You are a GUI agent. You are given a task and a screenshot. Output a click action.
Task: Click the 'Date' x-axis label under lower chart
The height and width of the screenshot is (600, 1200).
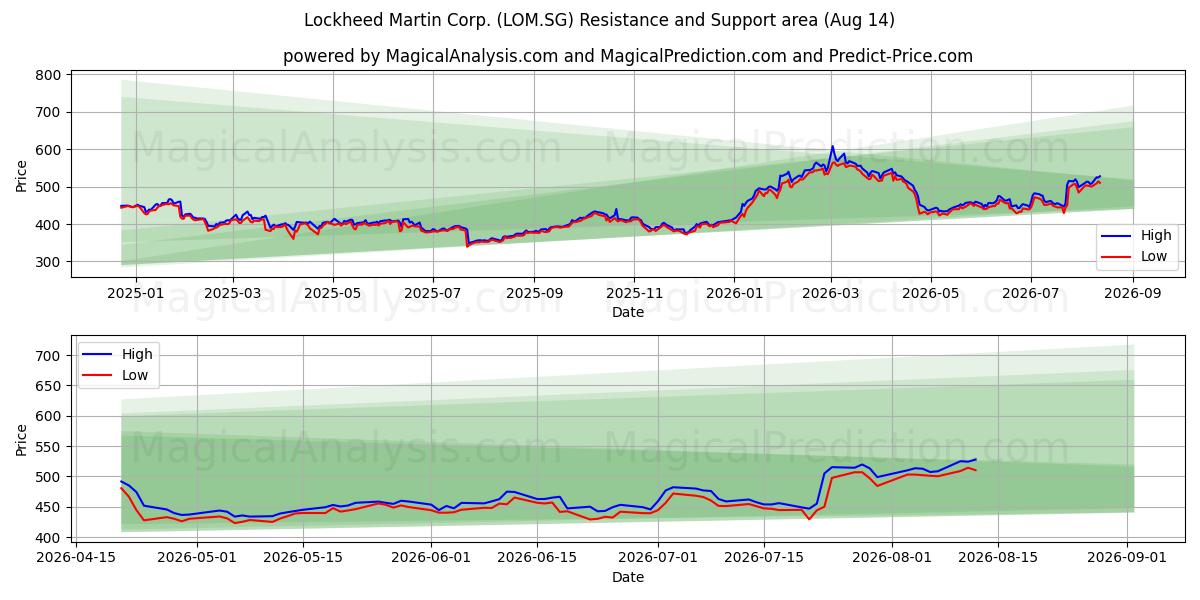(x=628, y=577)
